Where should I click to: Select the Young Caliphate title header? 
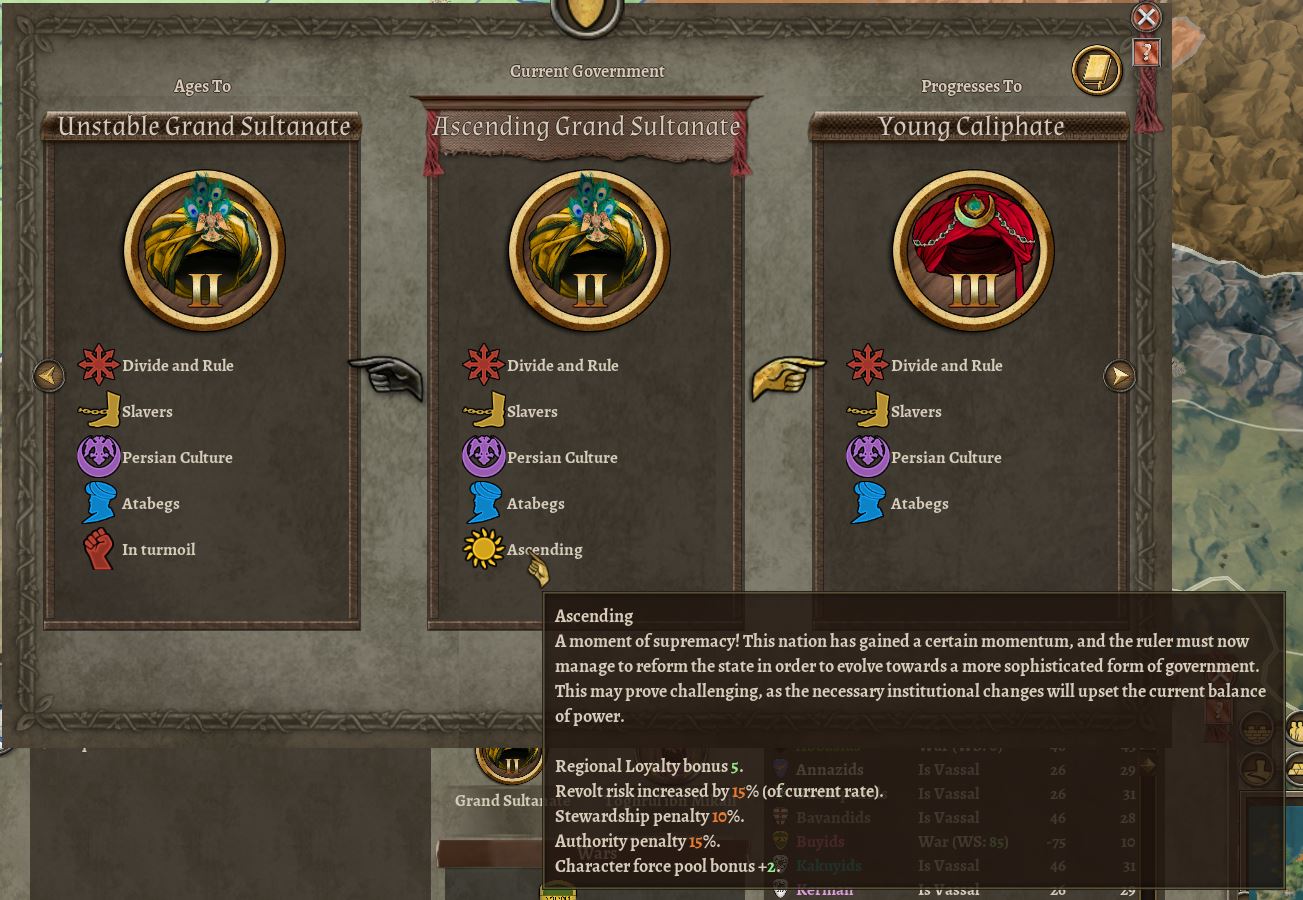point(971,126)
